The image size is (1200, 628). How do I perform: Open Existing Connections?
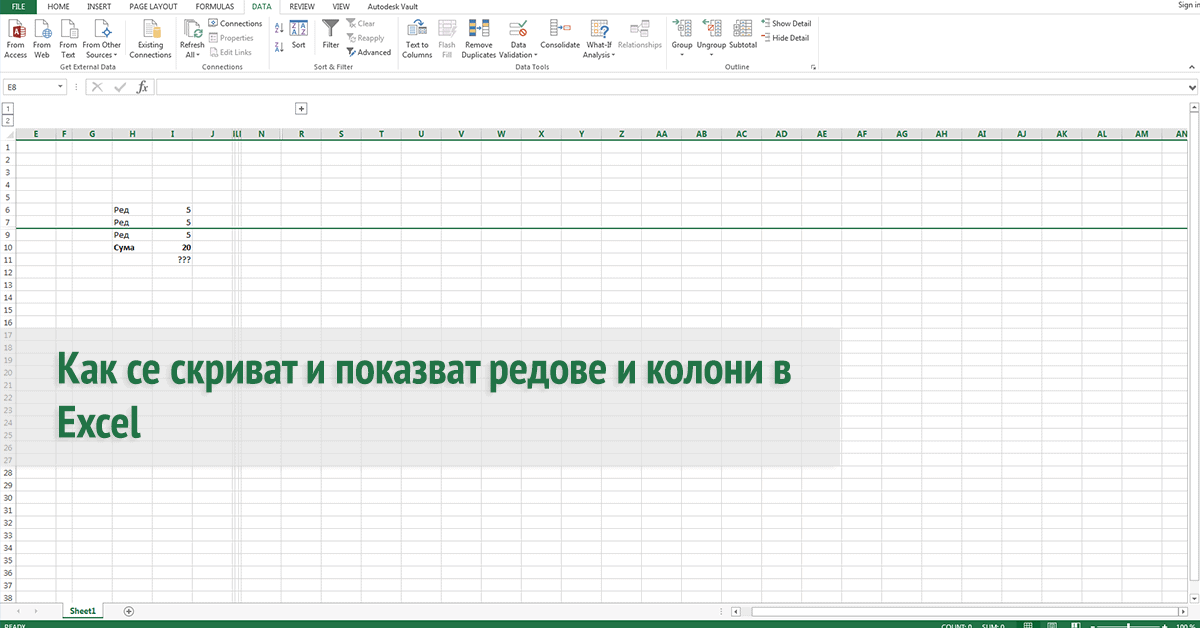(x=151, y=38)
